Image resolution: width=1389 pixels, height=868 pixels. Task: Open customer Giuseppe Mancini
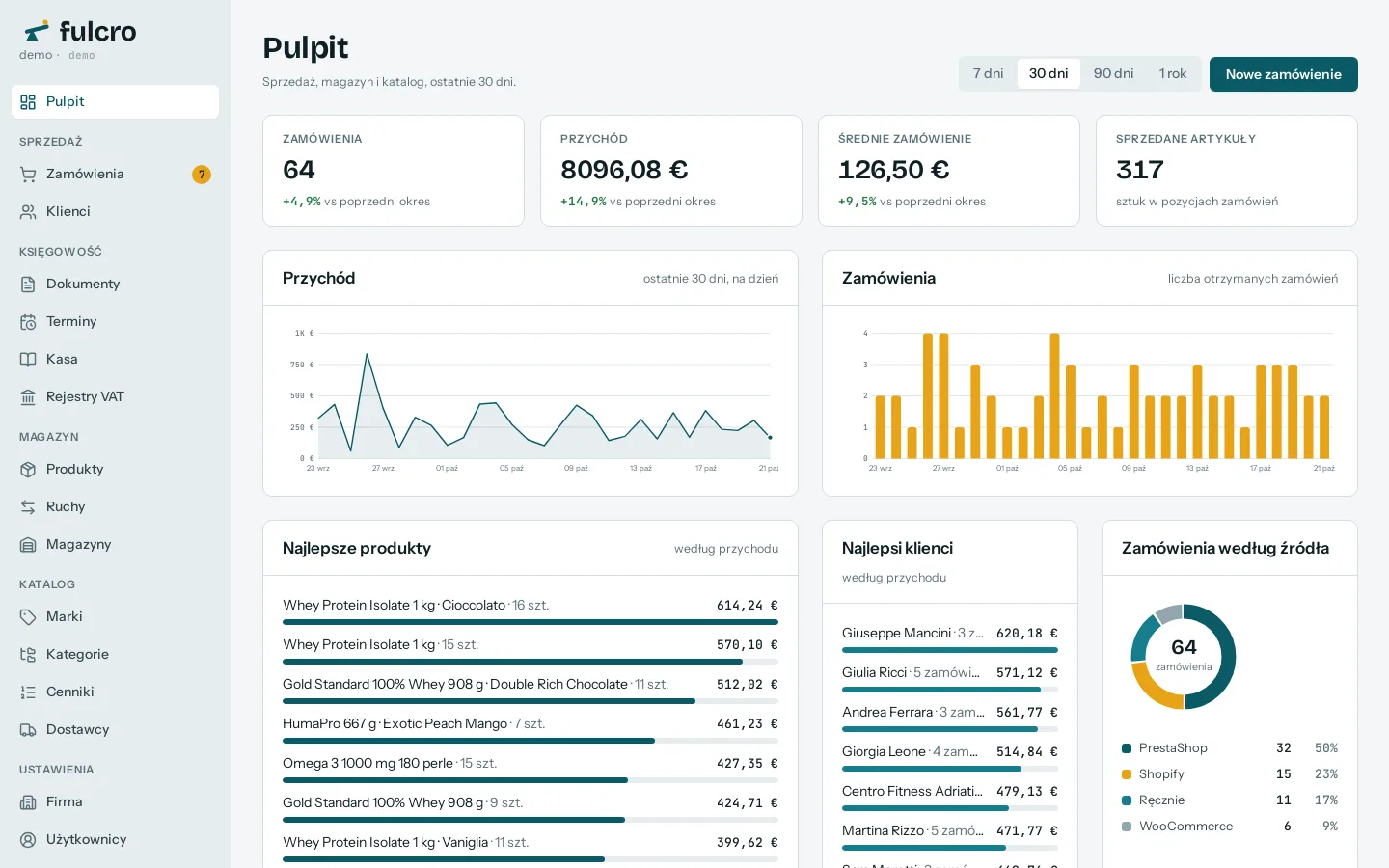tap(950, 638)
